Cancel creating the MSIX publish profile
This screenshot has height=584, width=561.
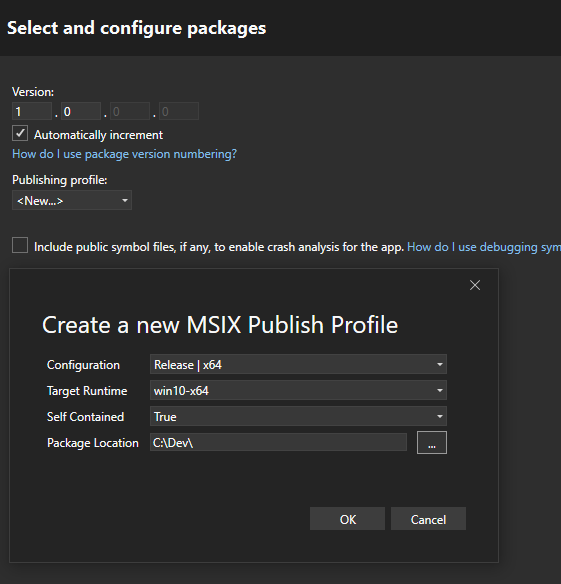click(x=428, y=518)
